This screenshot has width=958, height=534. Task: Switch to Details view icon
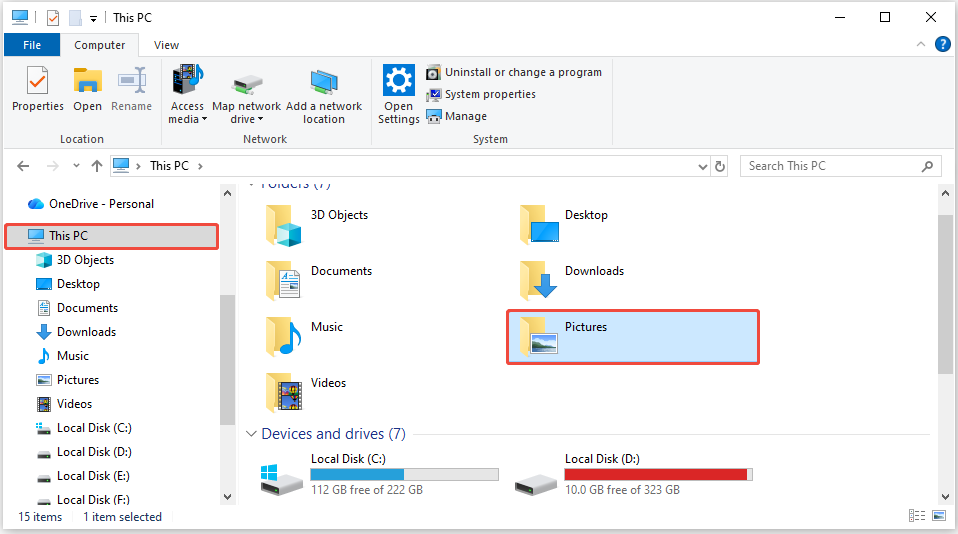pyautogui.click(x=917, y=516)
